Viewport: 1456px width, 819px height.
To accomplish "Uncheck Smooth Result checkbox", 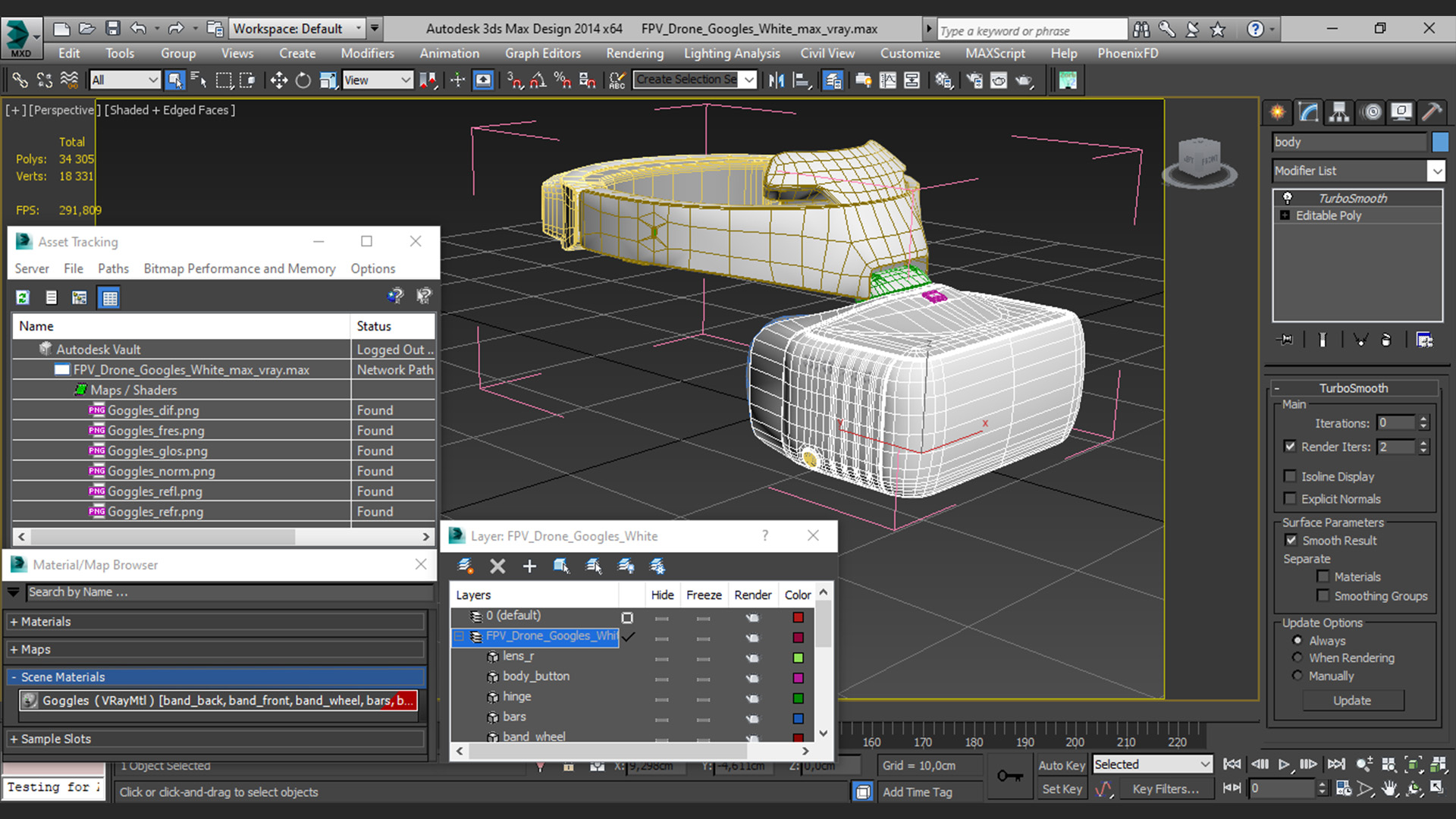I will click(x=1291, y=540).
